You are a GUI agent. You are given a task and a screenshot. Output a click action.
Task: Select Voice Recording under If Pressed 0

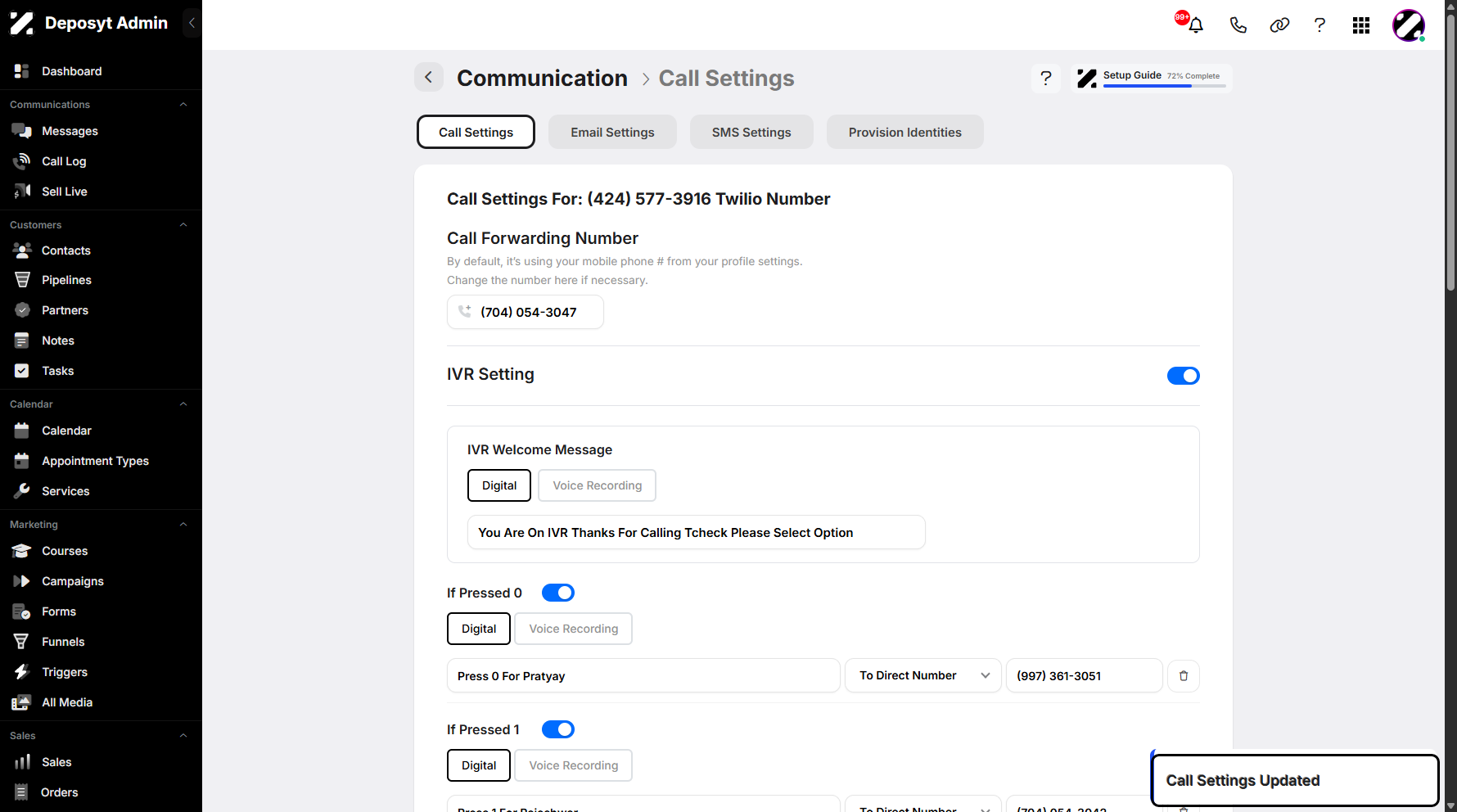[573, 629]
